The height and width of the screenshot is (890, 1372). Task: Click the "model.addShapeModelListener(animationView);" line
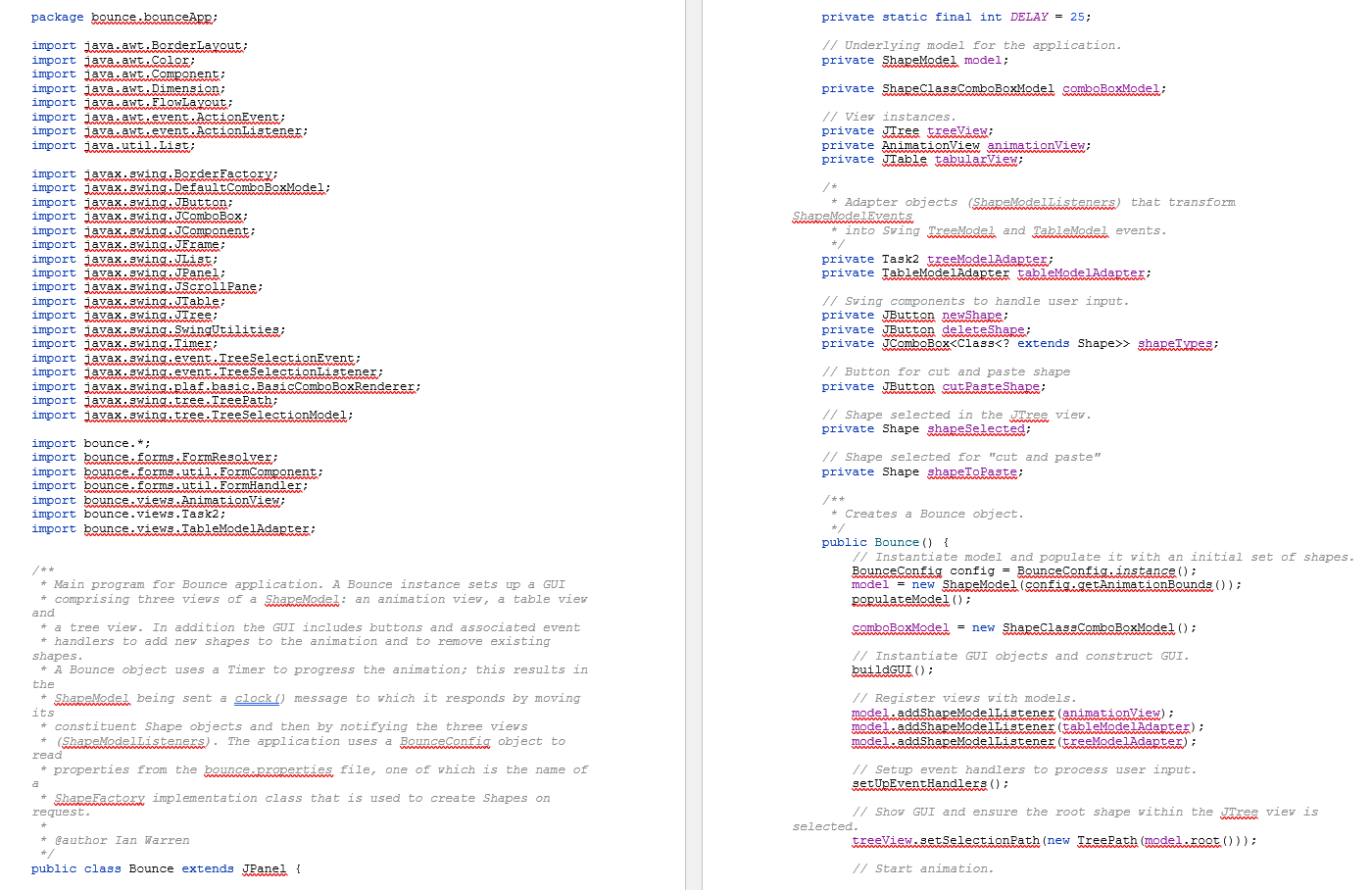(1012, 713)
